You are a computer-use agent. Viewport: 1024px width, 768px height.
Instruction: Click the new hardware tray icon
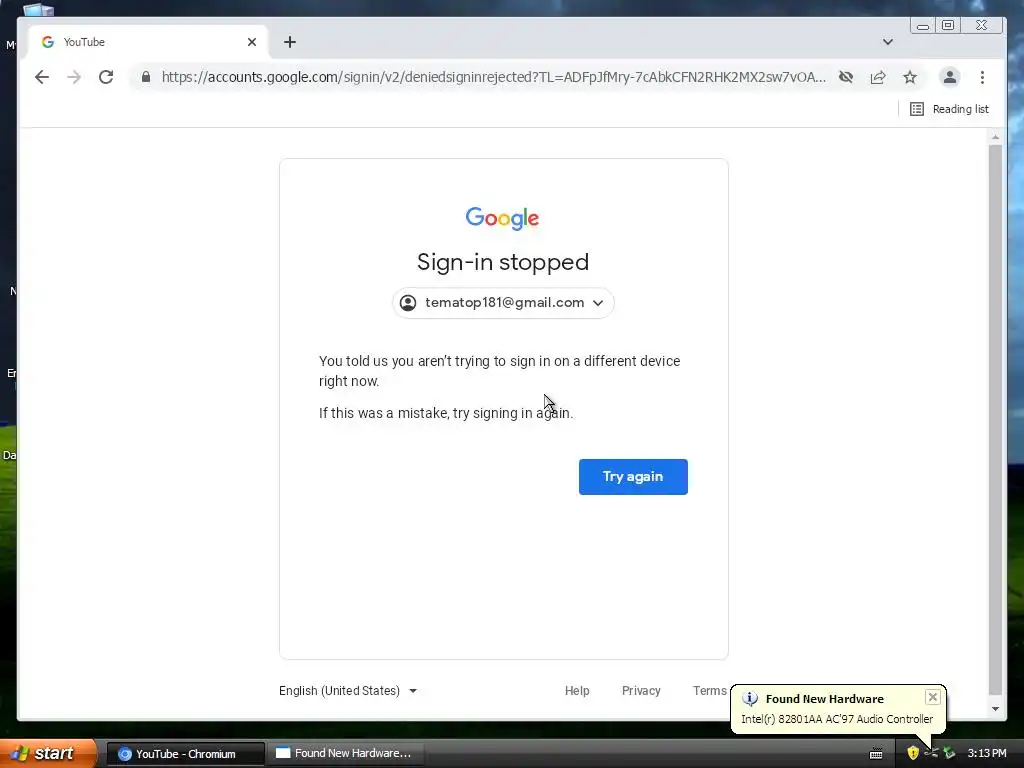pos(949,753)
